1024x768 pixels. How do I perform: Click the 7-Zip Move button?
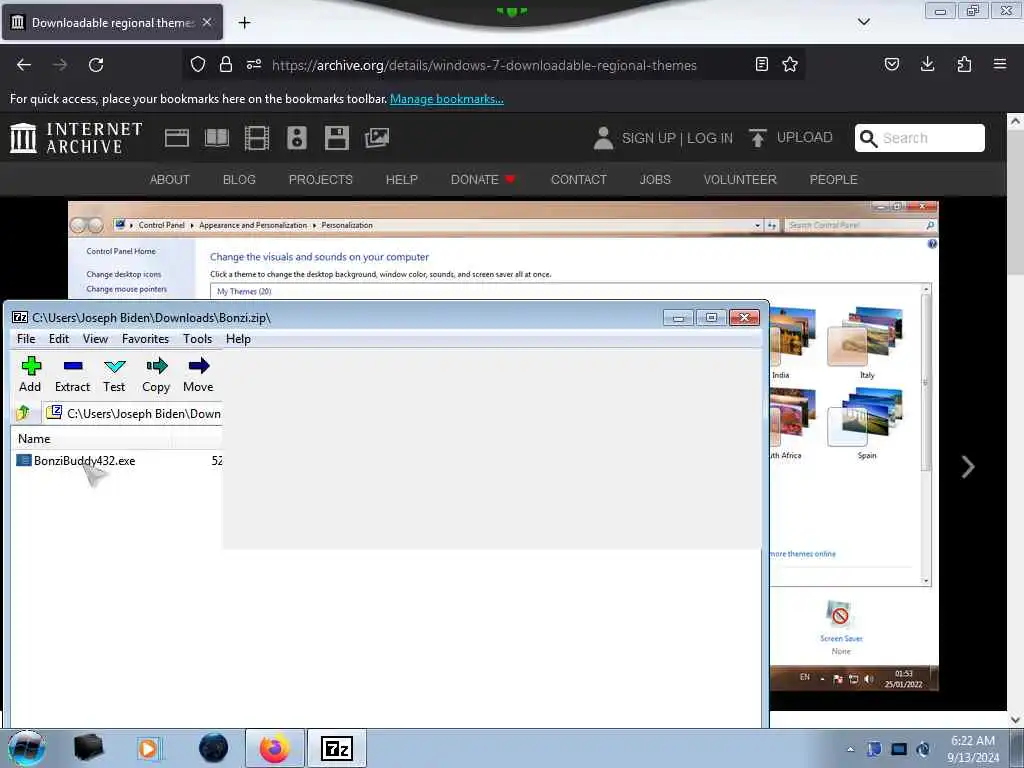pyautogui.click(x=198, y=375)
